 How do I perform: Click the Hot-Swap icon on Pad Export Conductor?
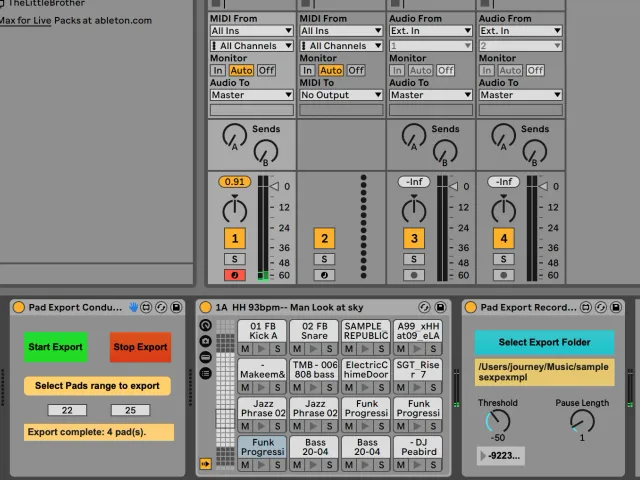tap(161, 307)
